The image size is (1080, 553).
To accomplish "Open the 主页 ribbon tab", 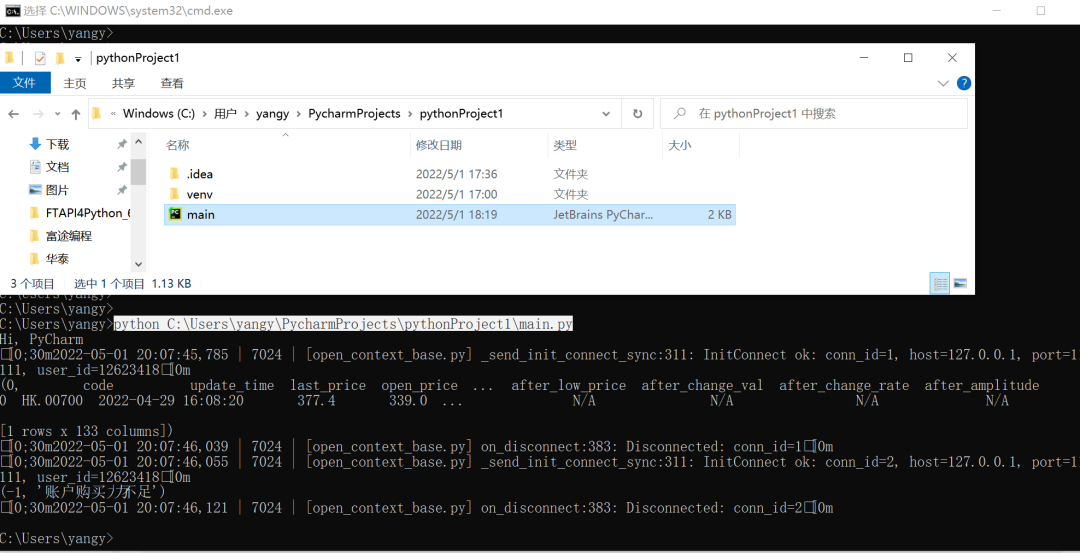I will [75, 83].
